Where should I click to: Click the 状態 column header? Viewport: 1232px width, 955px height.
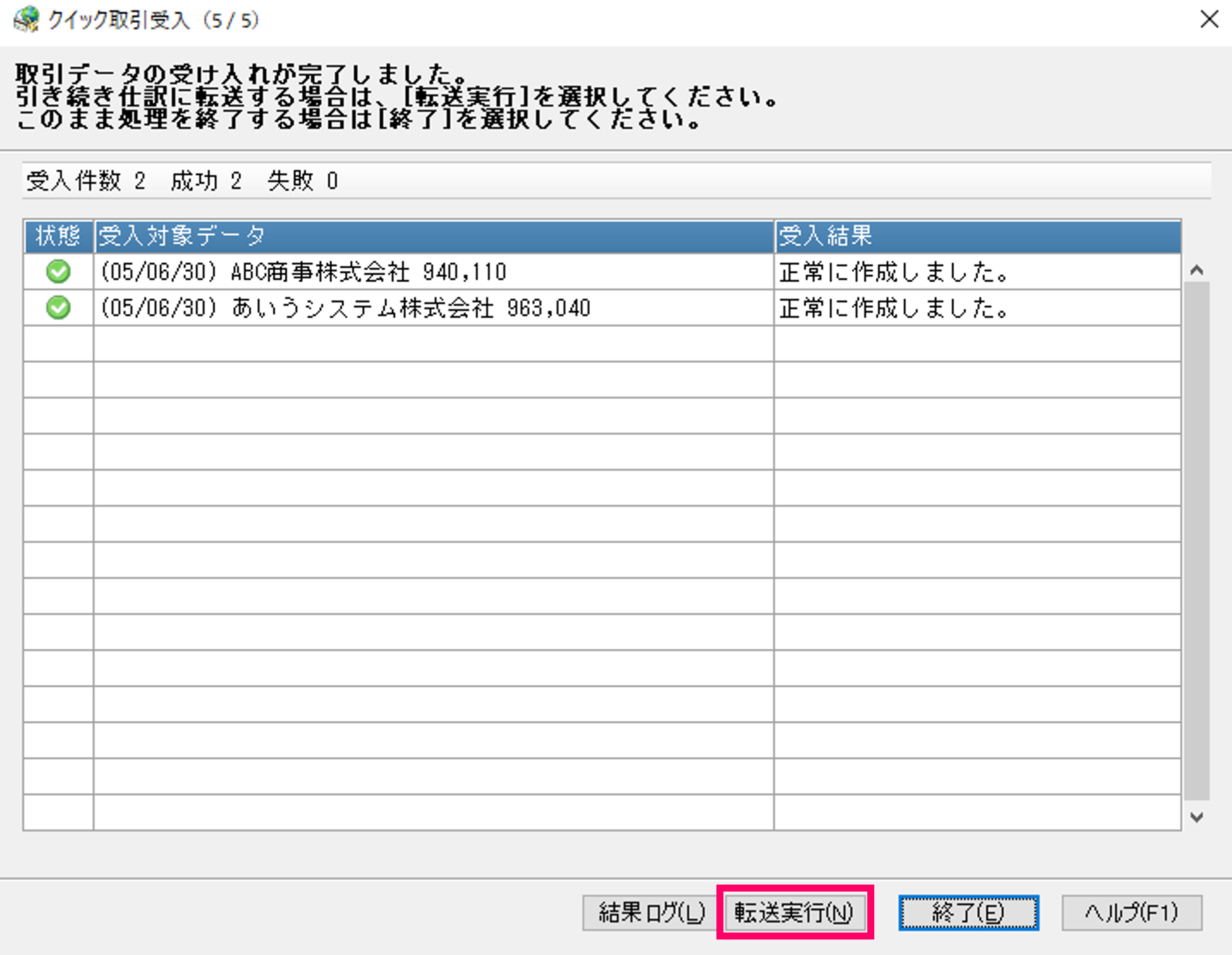pyautogui.click(x=58, y=236)
